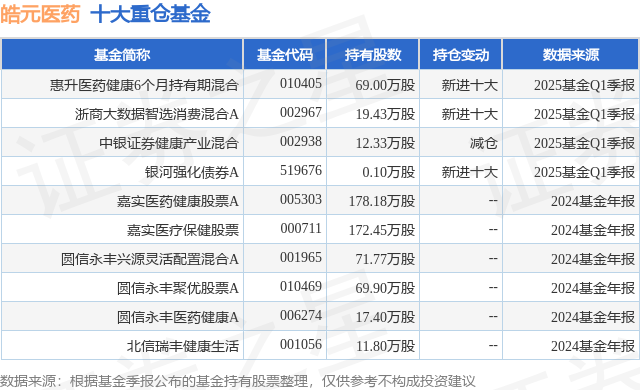Click fund code 519676
Screen dimensions: 640x390
point(301,171)
